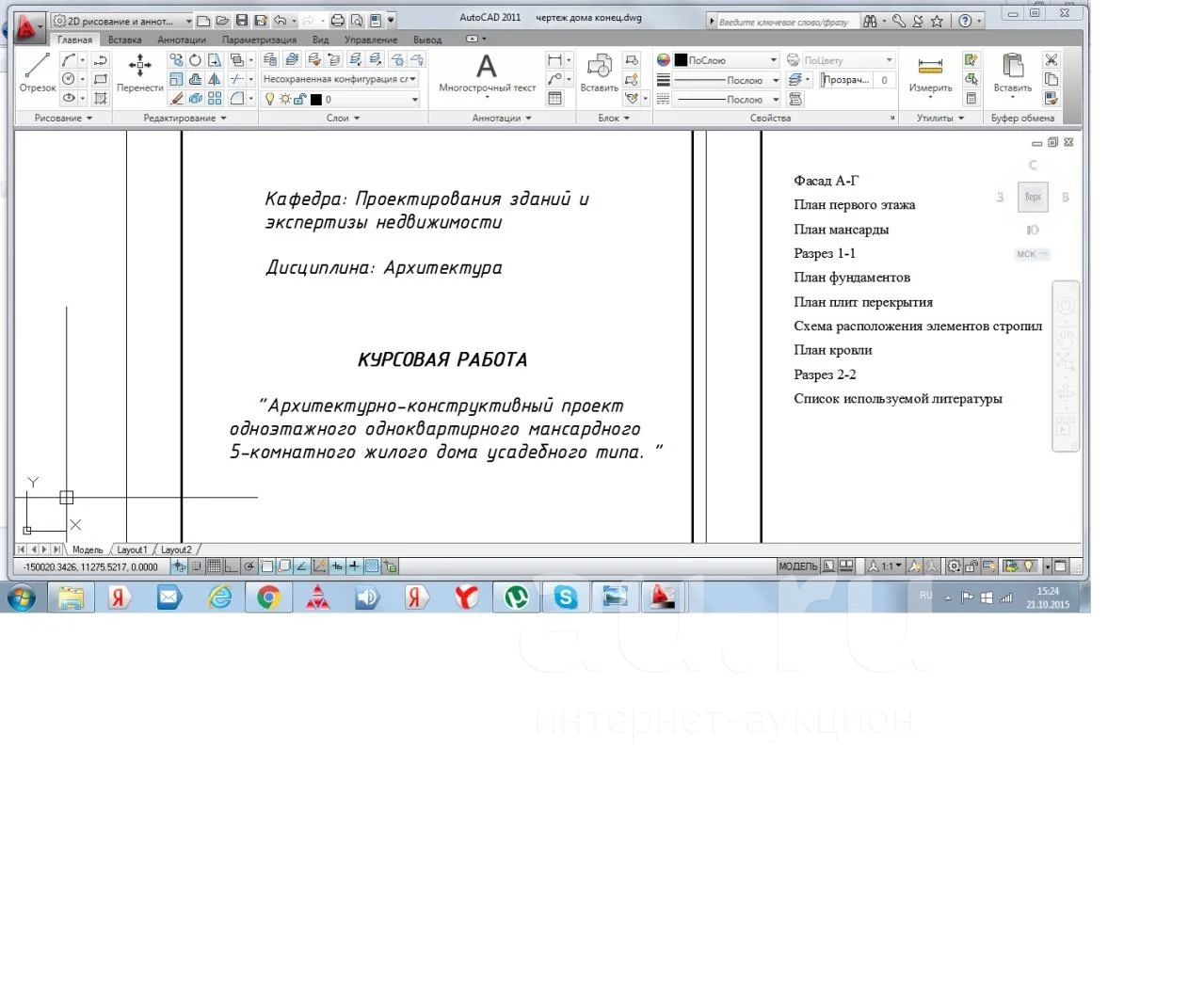Viewport: 1204px width, 988px height.
Task: Select the Hatch tool in the Рисование panel
Action: click(101, 98)
